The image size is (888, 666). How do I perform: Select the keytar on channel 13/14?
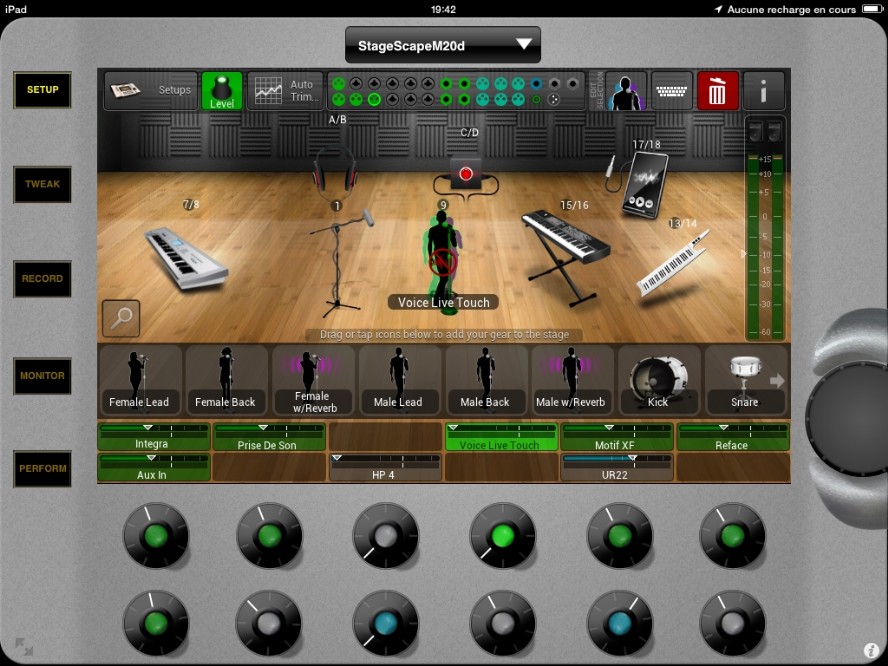pyautogui.click(x=673, y=262)
